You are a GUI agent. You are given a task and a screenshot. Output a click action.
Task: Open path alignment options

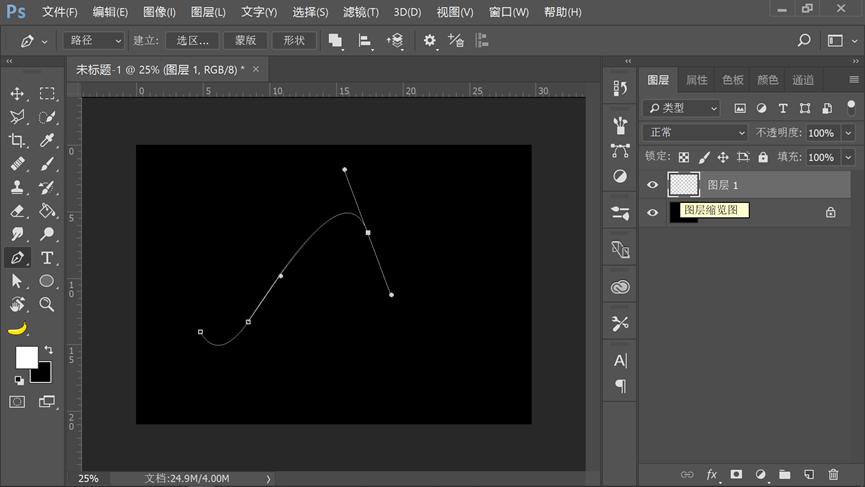(365, 40)
